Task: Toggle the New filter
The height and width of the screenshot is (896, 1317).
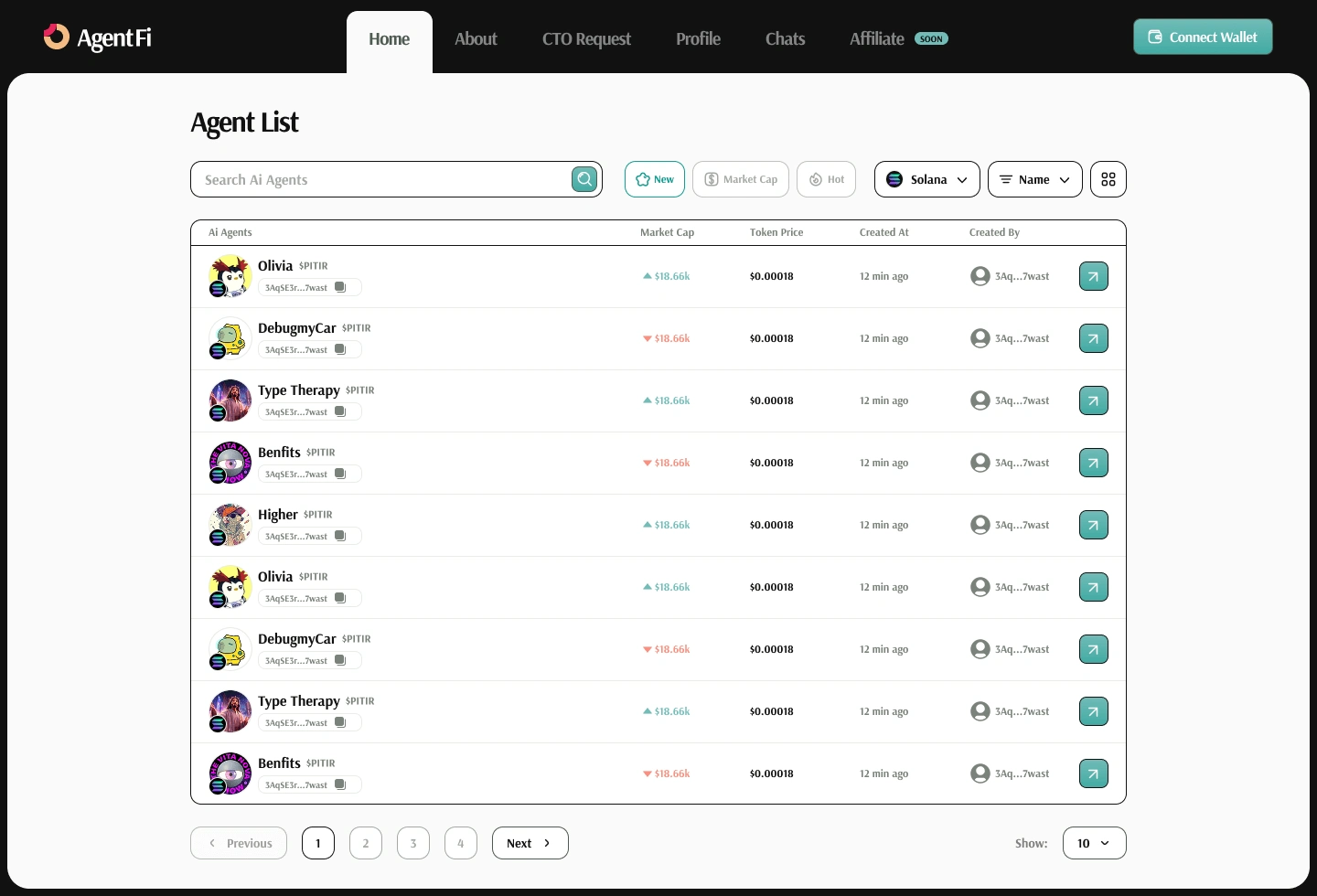Action: click(655, 179)
